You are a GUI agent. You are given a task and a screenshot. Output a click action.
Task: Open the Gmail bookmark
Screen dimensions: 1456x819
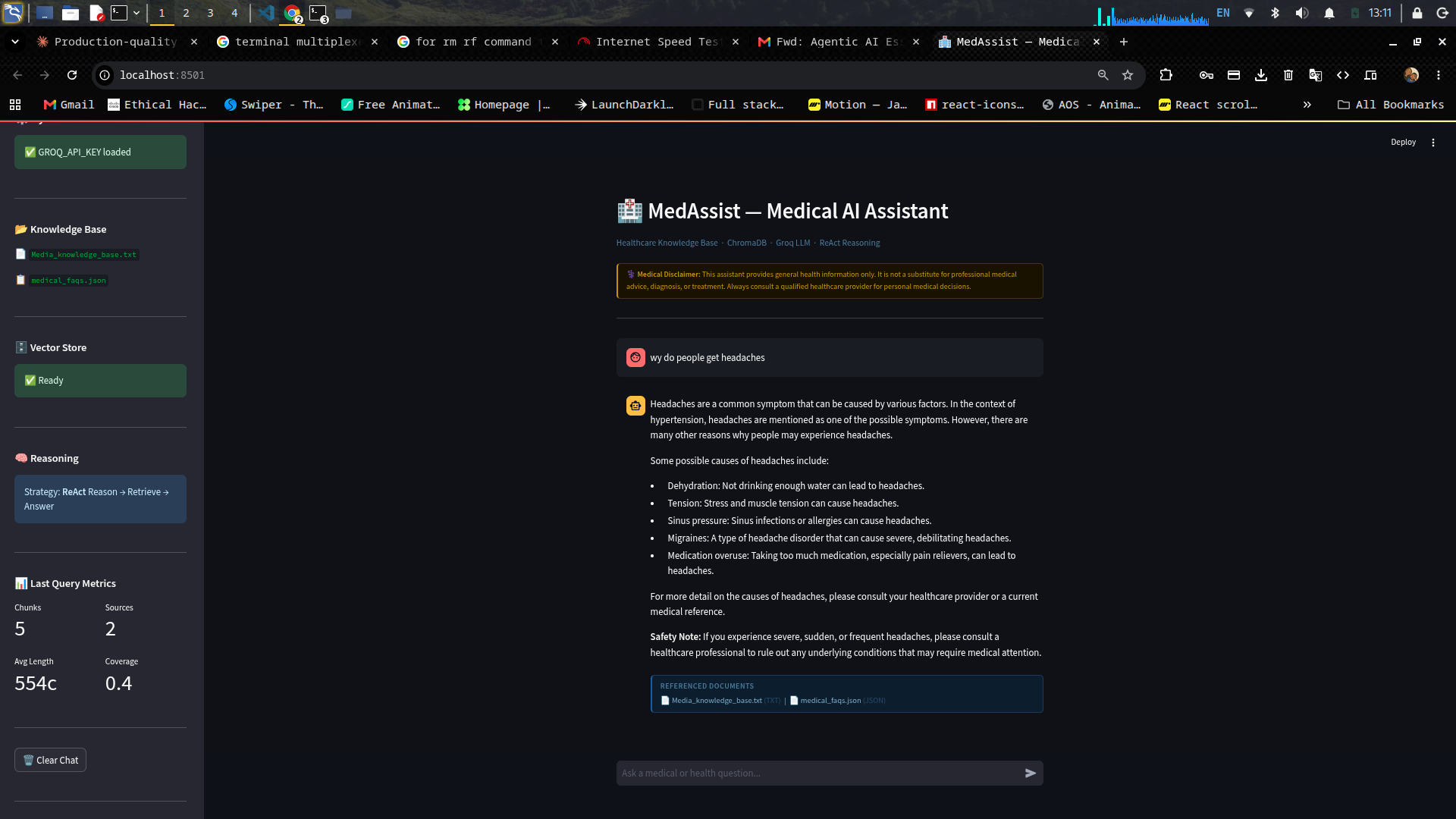(69, 105)
